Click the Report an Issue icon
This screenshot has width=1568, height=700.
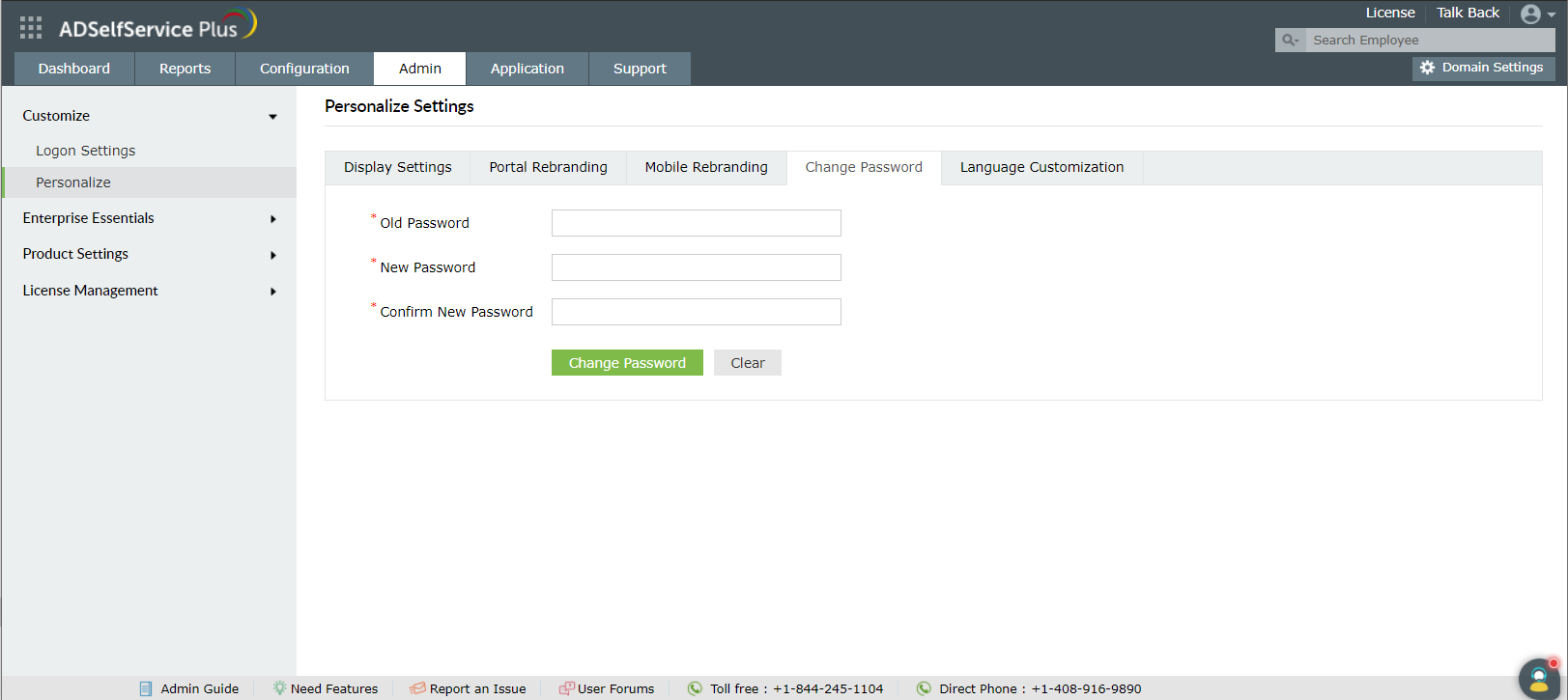[417, 688]
